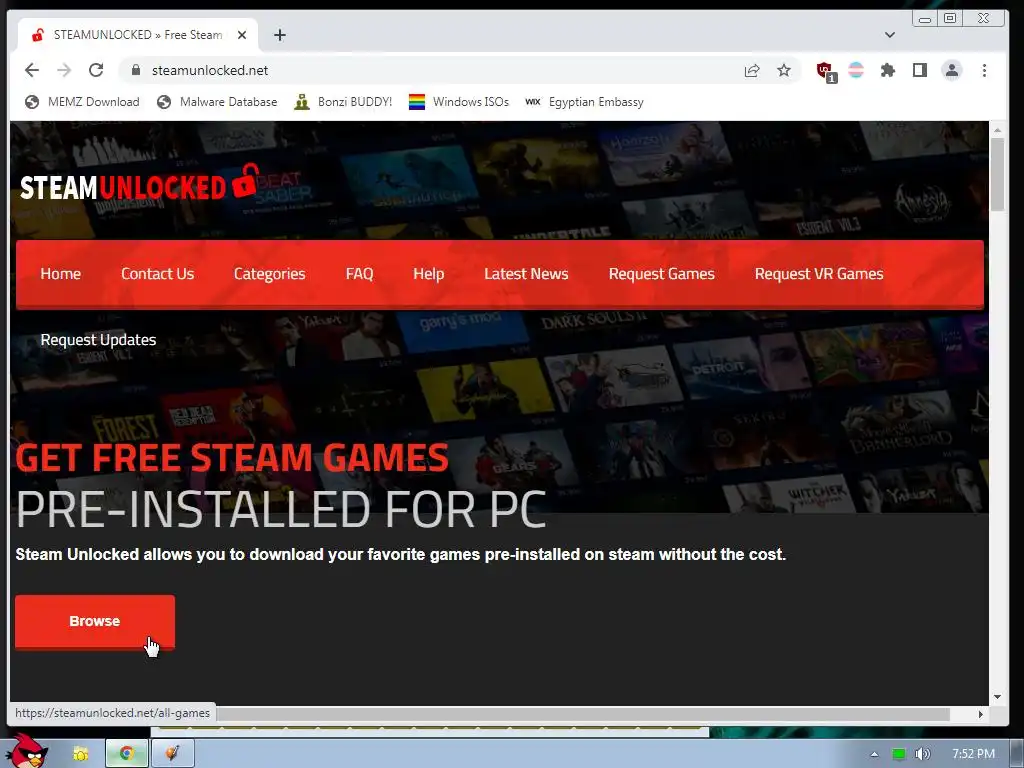Open the Help navigation item
The image size is (1024, 768).
(428, 274)
